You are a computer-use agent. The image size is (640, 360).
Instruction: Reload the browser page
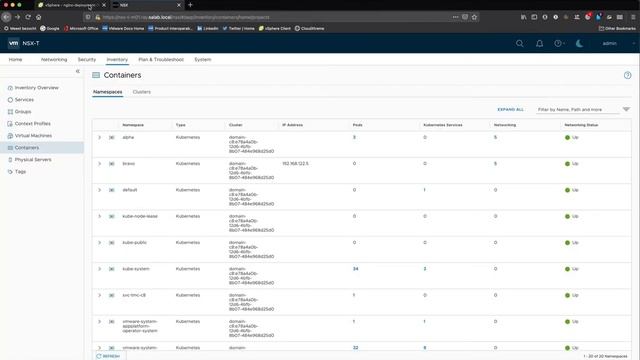pyautogui.click(x=28, y=17)
